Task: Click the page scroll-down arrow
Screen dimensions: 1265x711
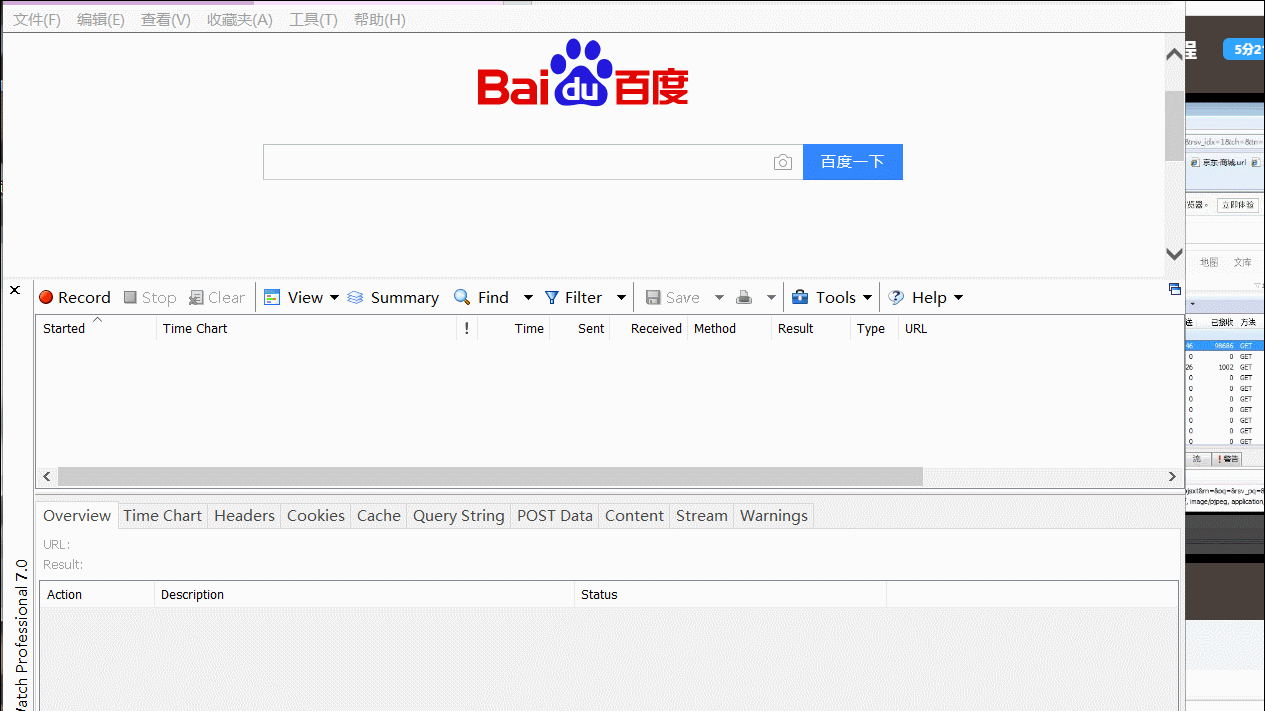Action: click(x=1174, y=254)
